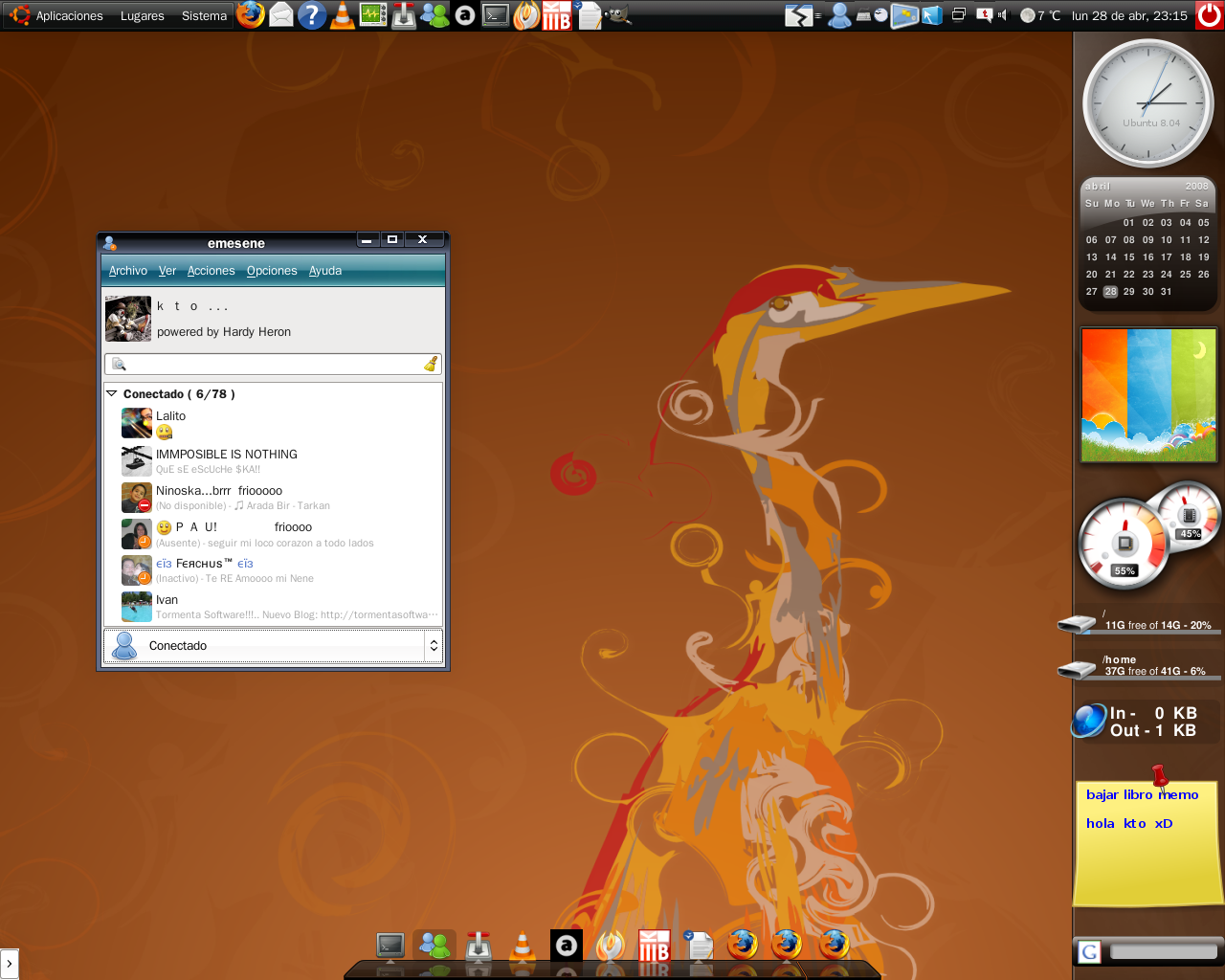Open the Archivo menu in emesene
The width and height of the screenshot is (1225, 980).
click(127, 271)
